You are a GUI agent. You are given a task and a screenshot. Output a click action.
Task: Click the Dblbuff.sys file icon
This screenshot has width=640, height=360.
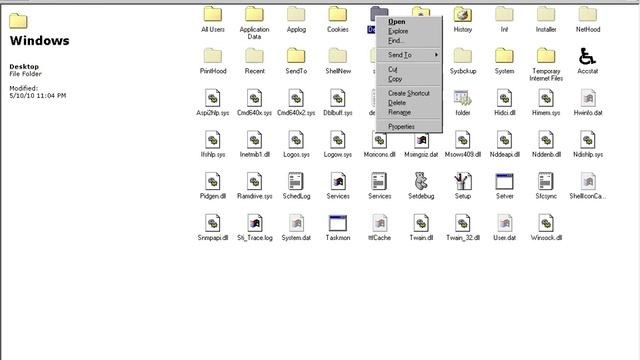(338, 98)
